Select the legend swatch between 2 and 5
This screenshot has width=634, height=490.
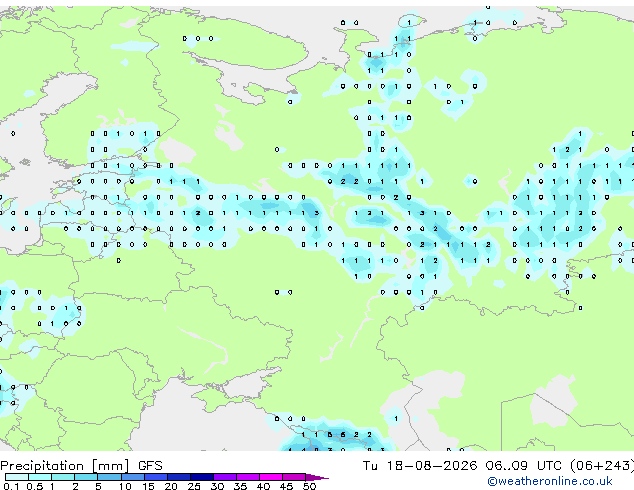[x=86, y=477]
